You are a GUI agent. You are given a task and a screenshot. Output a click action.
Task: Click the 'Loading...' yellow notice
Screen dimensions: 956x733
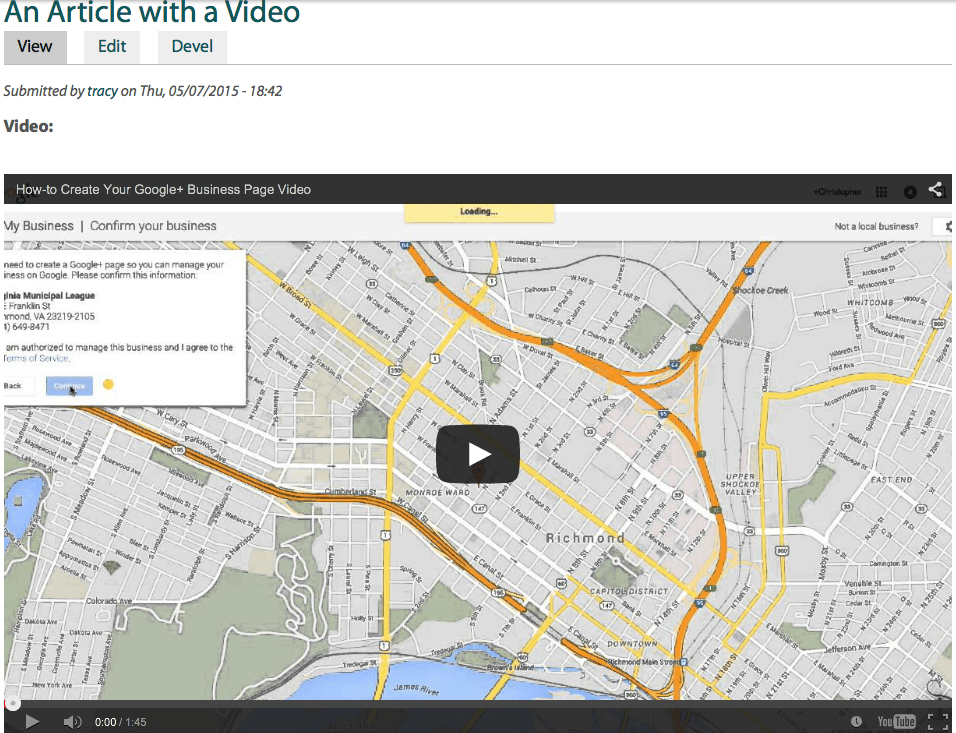coord(479,212)
